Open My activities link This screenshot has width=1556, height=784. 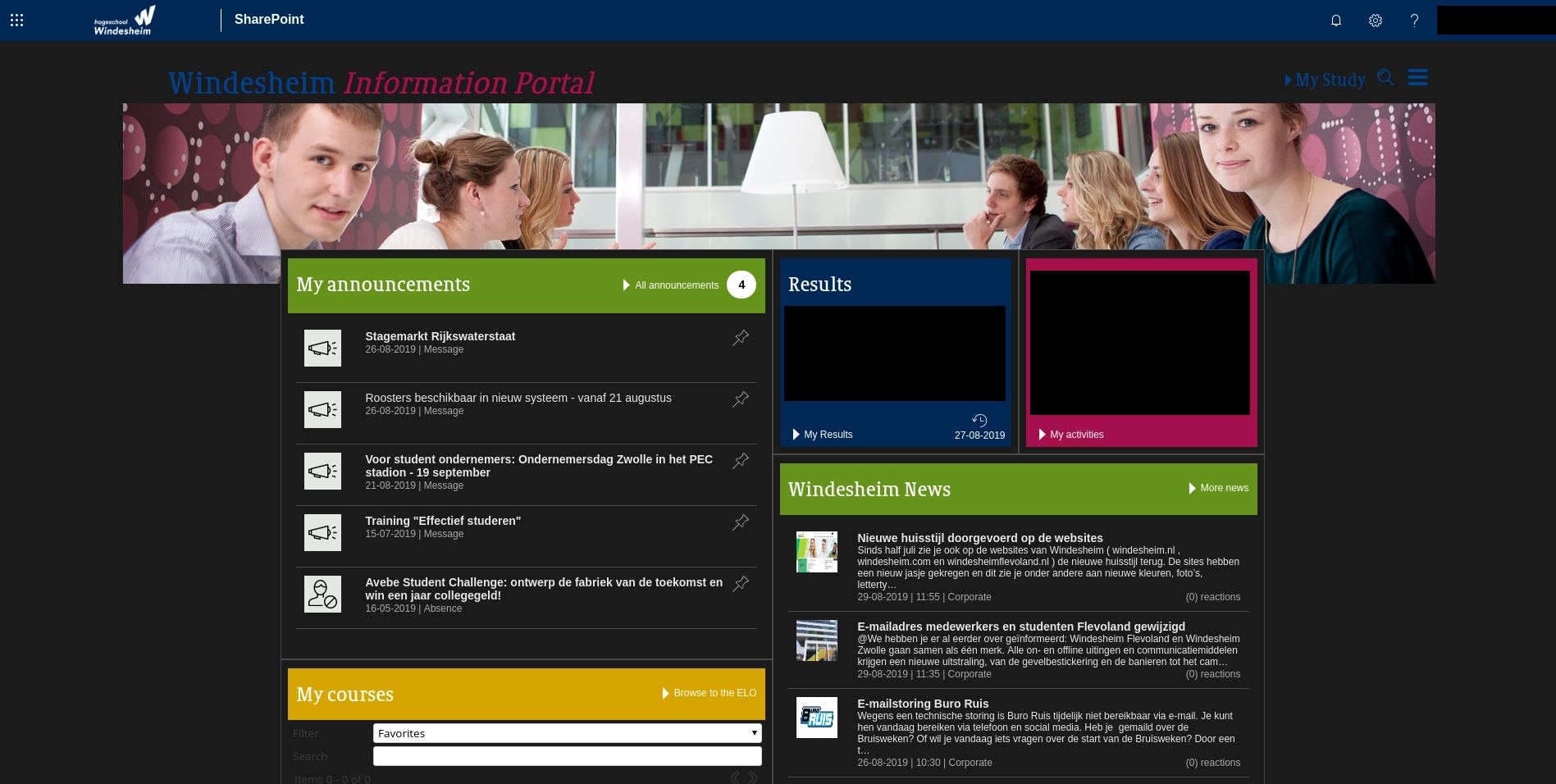pos(1071,435)
